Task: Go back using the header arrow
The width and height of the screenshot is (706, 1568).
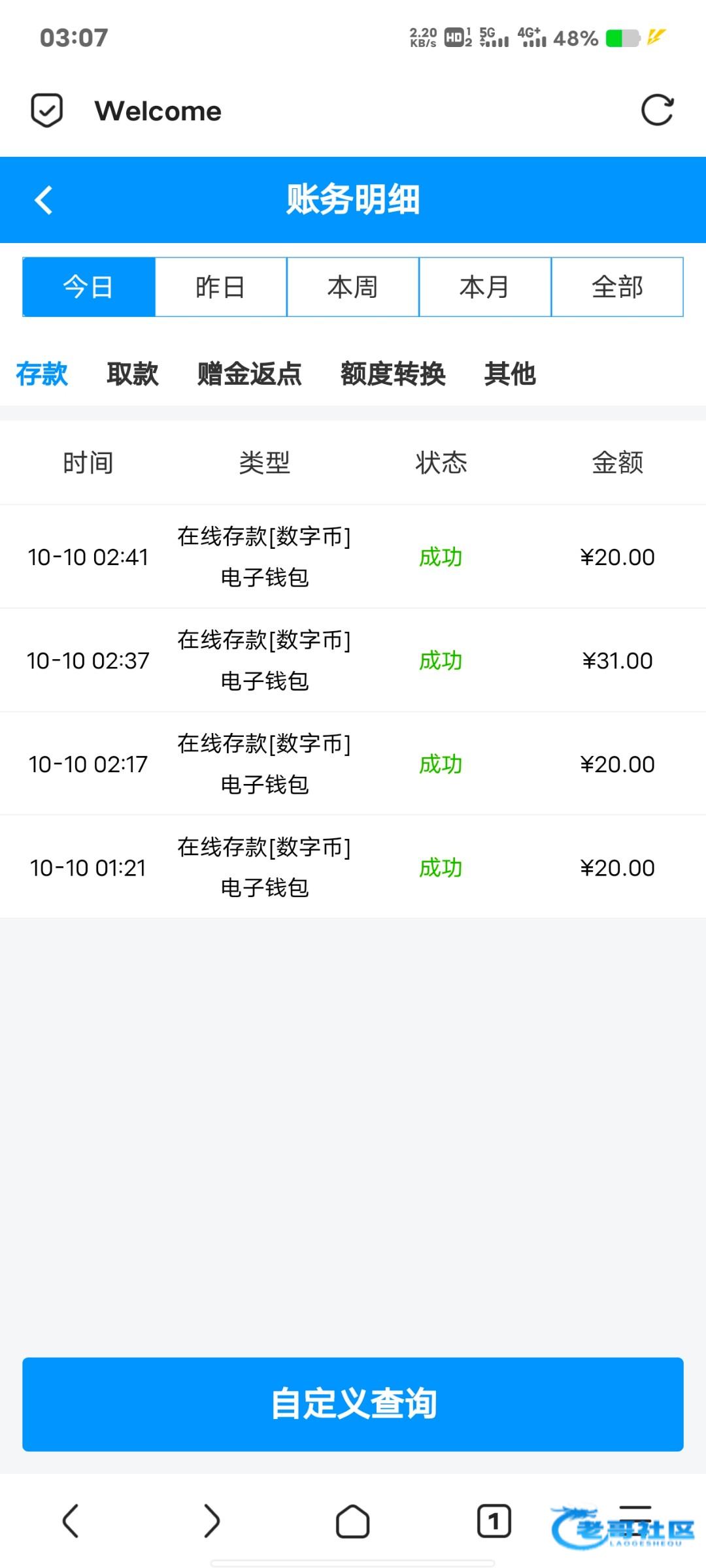Action: point(44,200)
